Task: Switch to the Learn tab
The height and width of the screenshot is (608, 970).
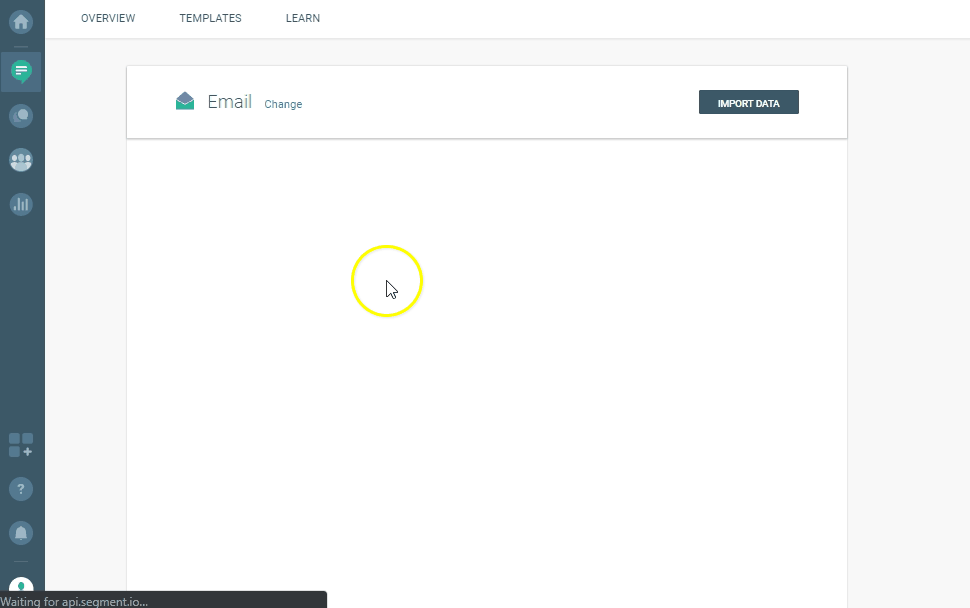Action: click(x=303, y=18)
